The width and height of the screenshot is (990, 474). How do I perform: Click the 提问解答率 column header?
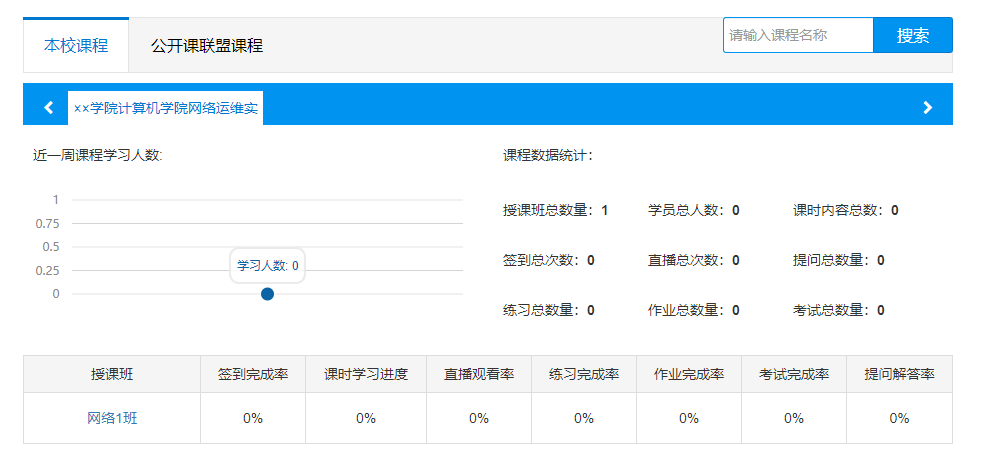click(899, 374)
